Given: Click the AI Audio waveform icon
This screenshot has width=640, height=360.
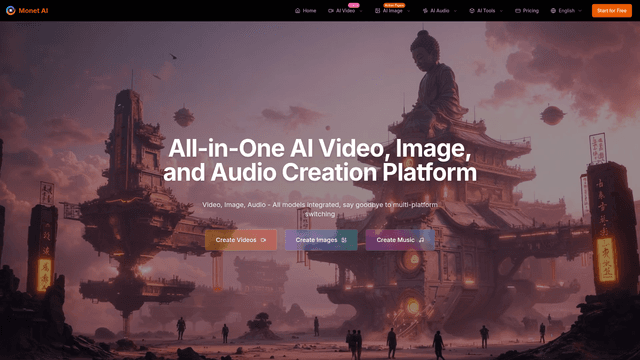Looking at the screenshot, I should point(425,11).
